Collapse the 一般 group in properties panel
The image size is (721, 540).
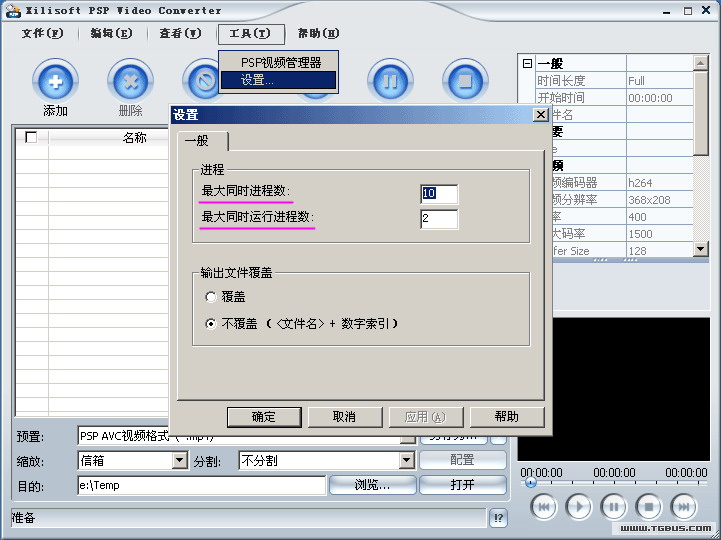pos(527,63)
